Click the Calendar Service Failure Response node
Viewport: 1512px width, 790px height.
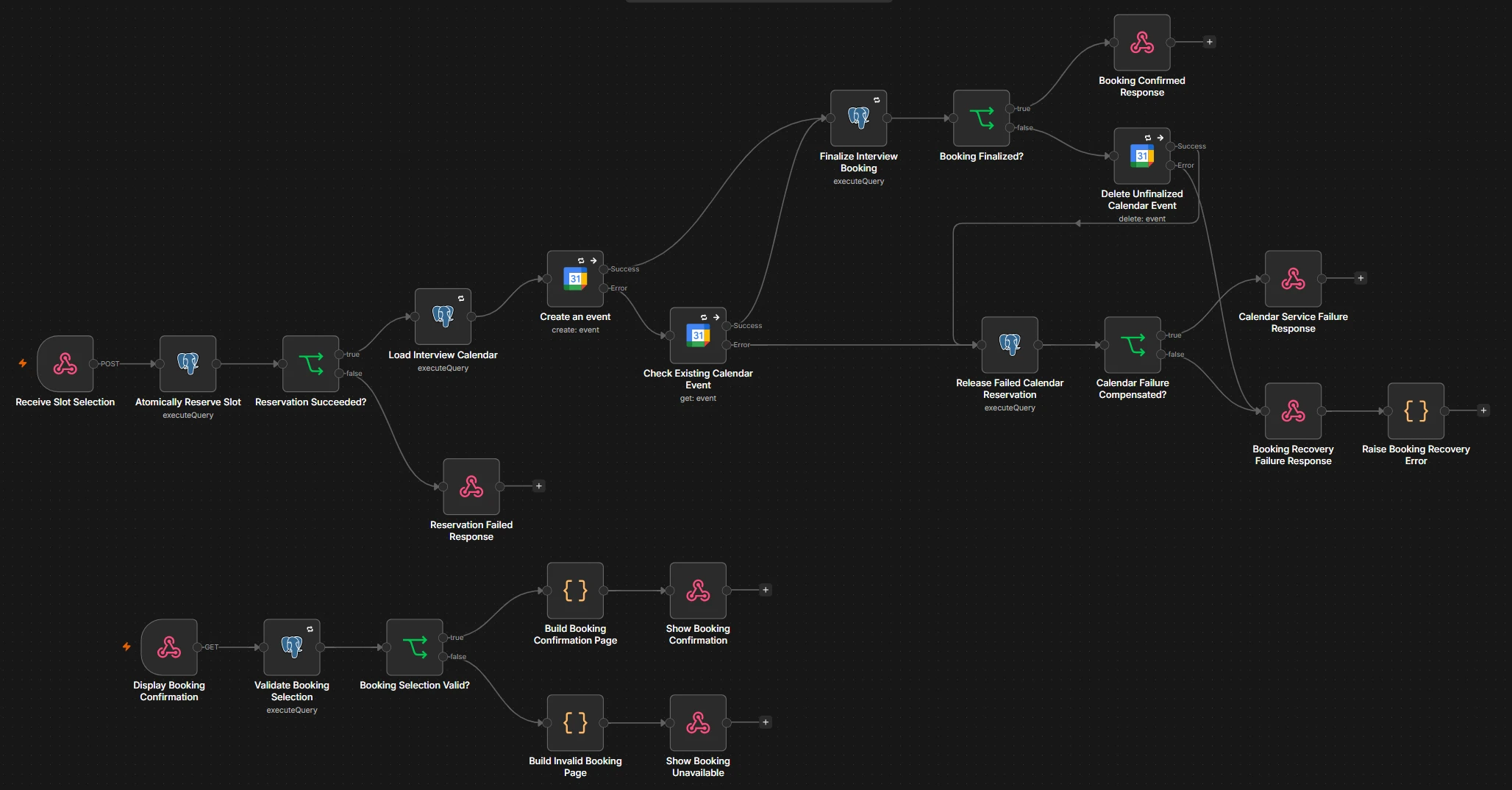pos(1294,279)
